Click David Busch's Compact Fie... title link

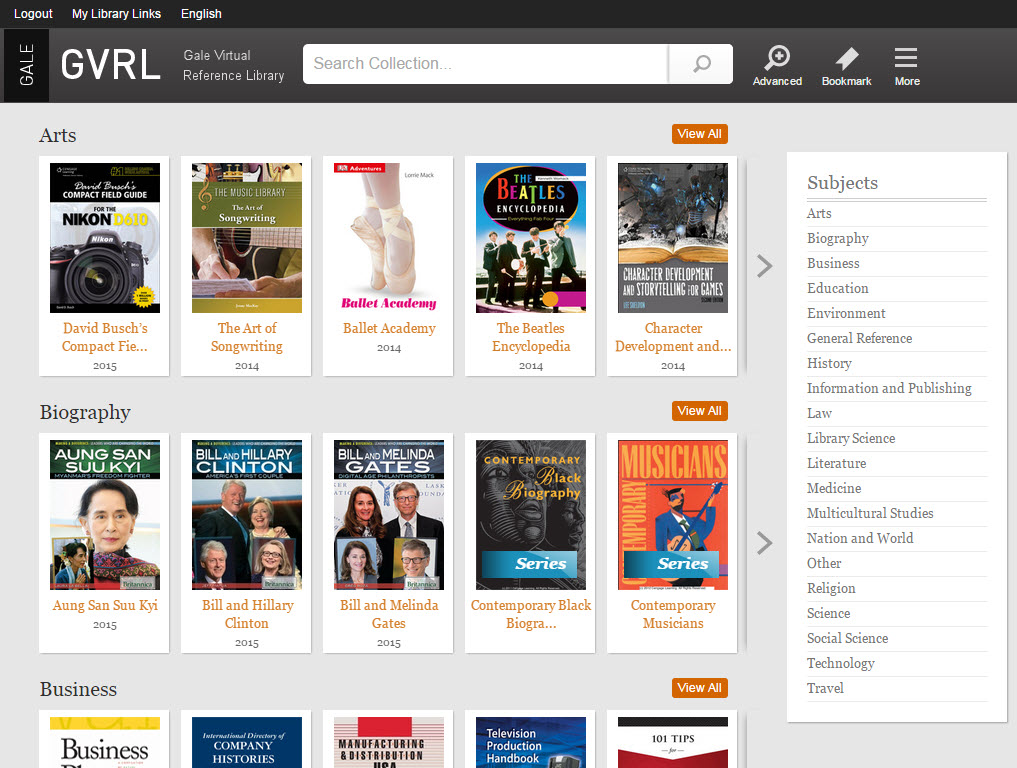pos(104,337)
